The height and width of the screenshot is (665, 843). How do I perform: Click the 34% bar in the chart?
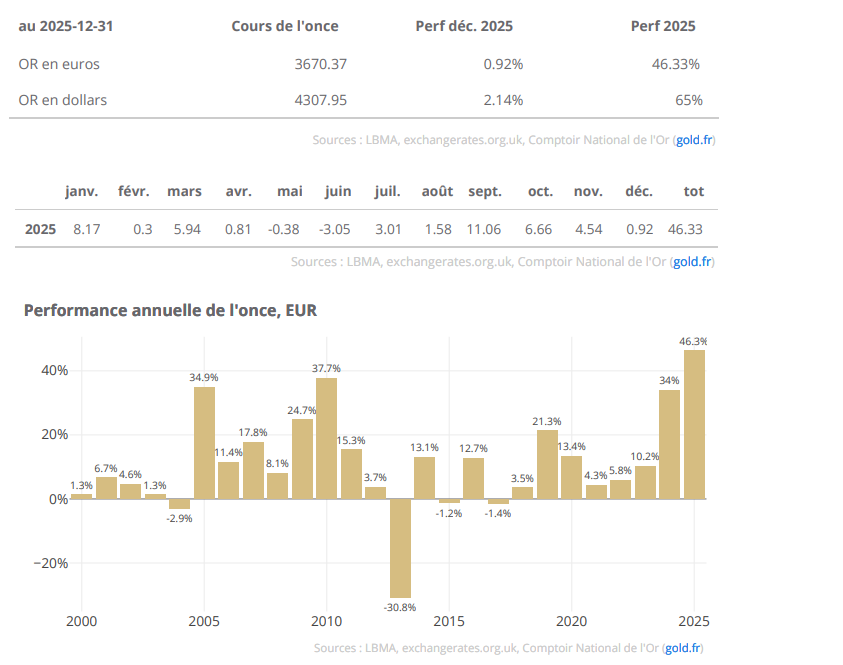point(669,444)
